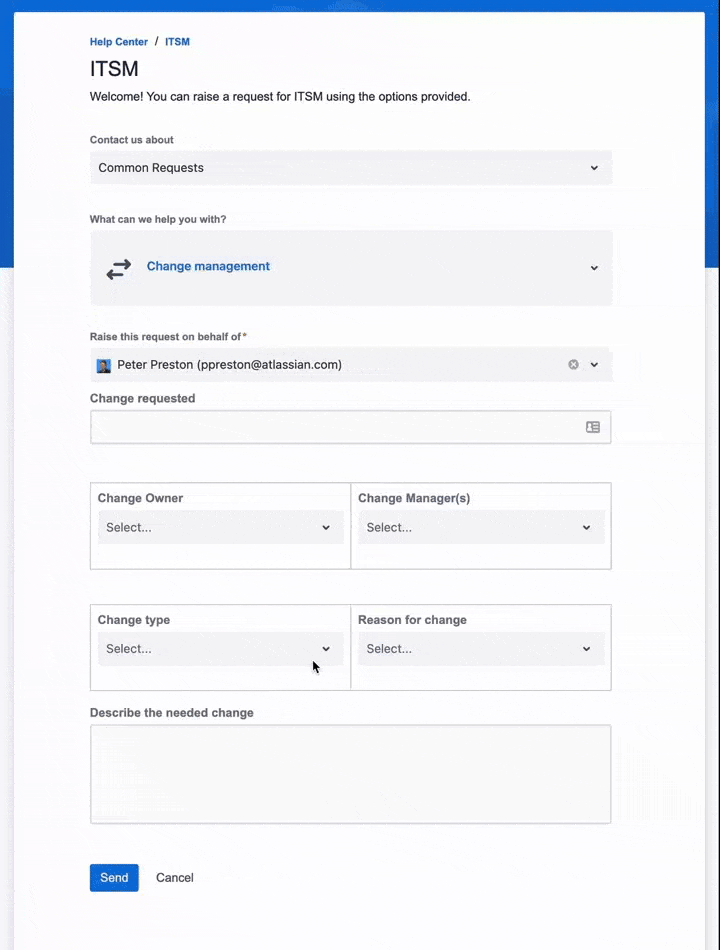Navigate to Help Center via breadcrumb

[x=118, y=42]
